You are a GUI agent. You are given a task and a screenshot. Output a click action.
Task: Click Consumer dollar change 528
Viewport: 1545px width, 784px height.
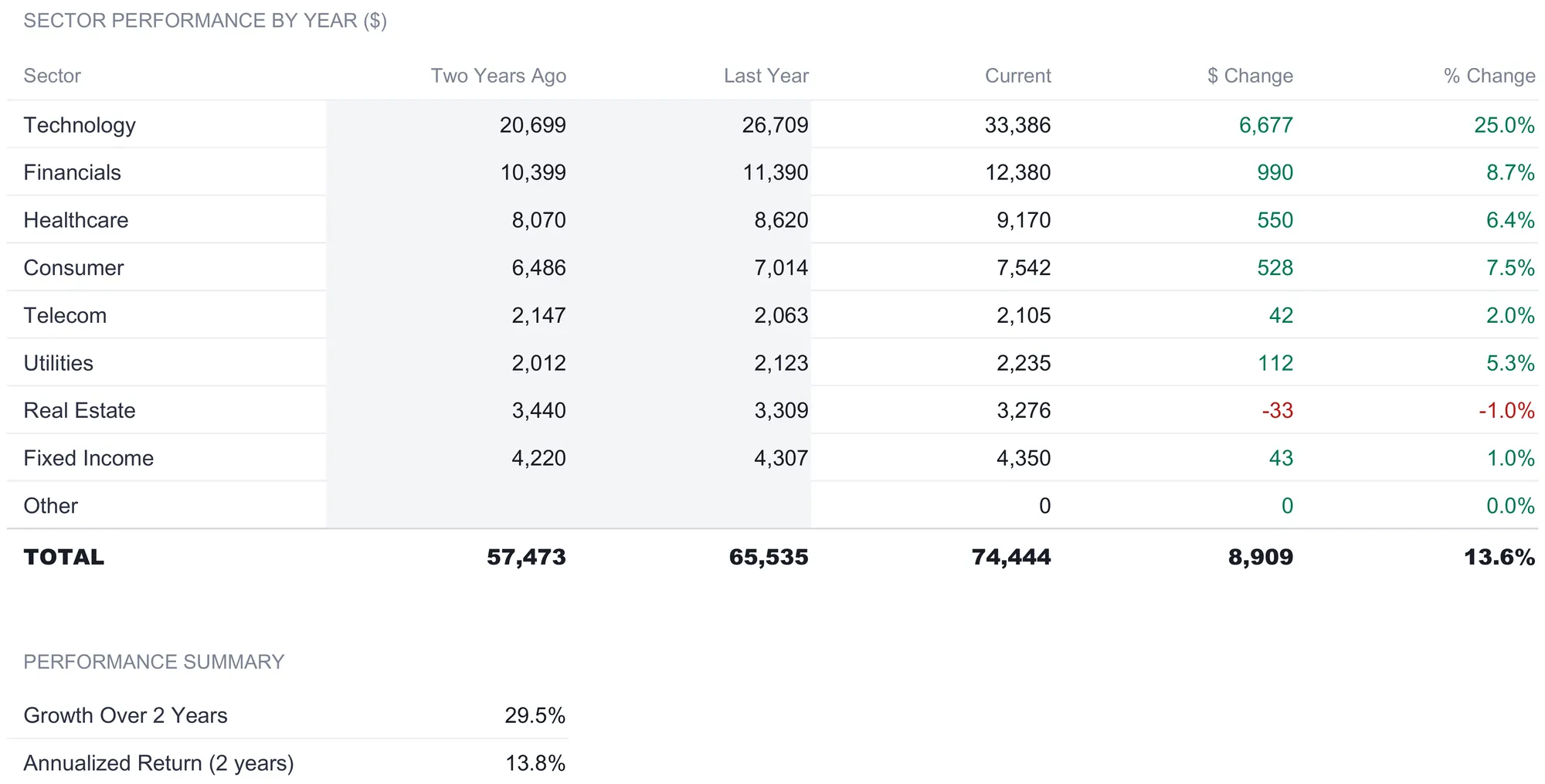point(1275,268)
